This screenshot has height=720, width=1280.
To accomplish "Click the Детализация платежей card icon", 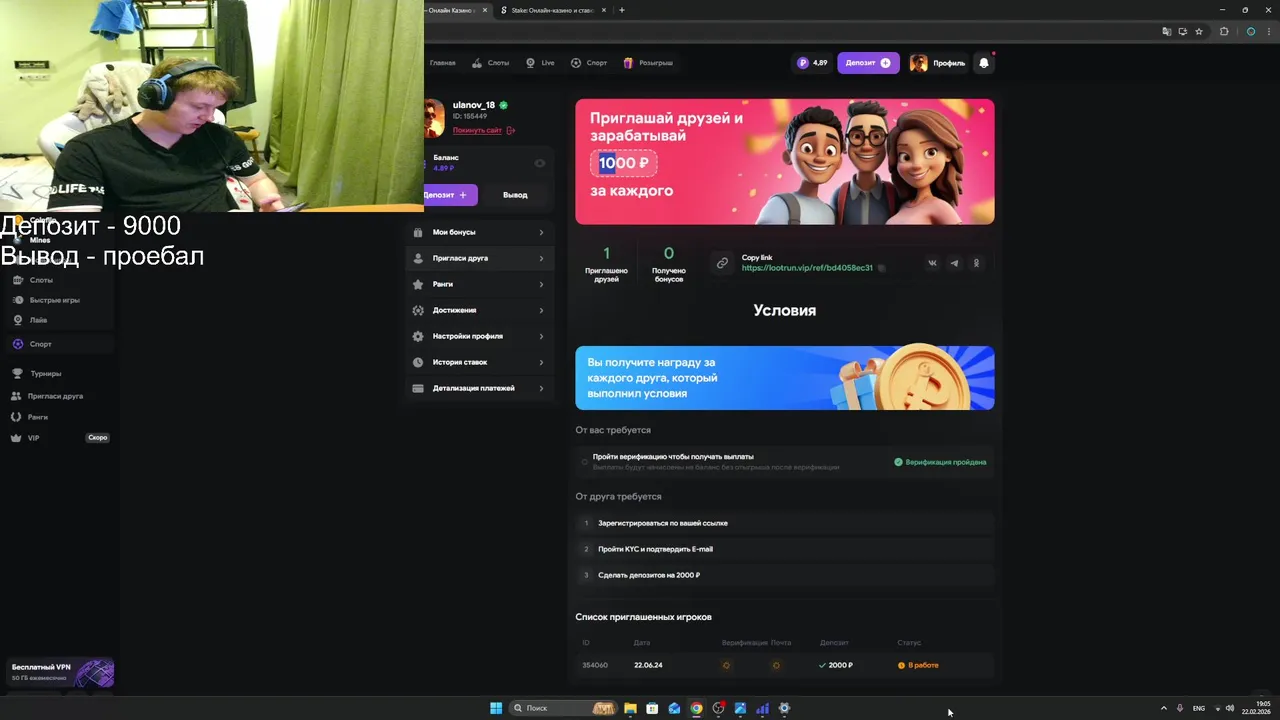I will 418,388.
